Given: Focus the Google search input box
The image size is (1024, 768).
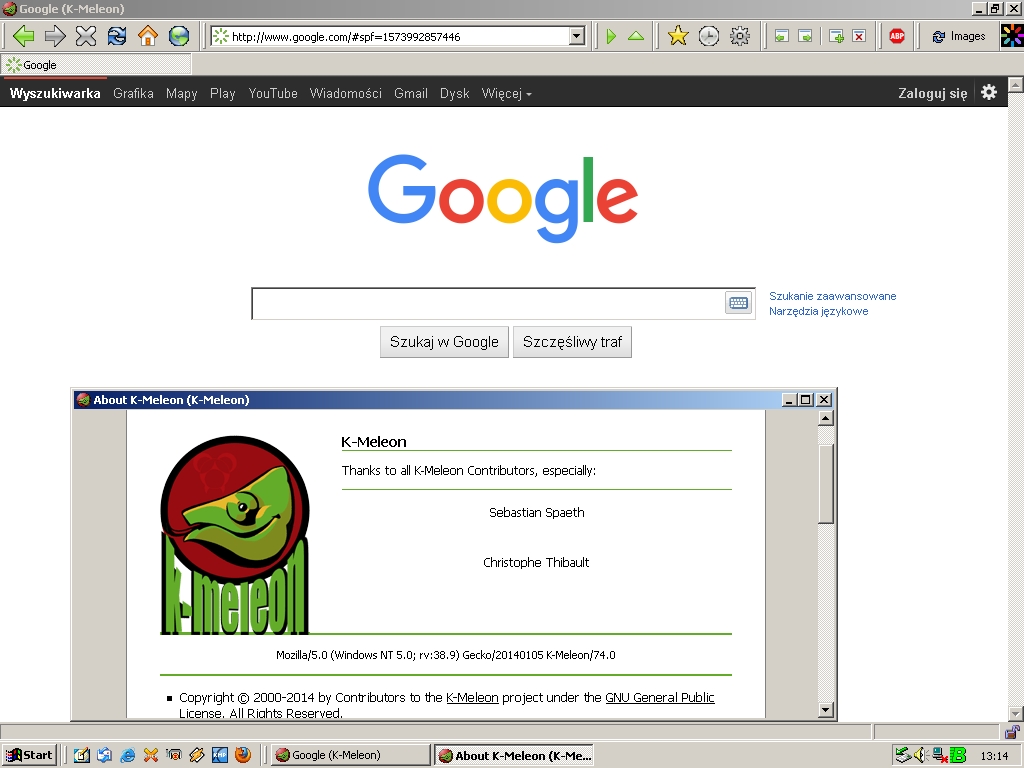Looking at the screenshot, I should (488, 304).
